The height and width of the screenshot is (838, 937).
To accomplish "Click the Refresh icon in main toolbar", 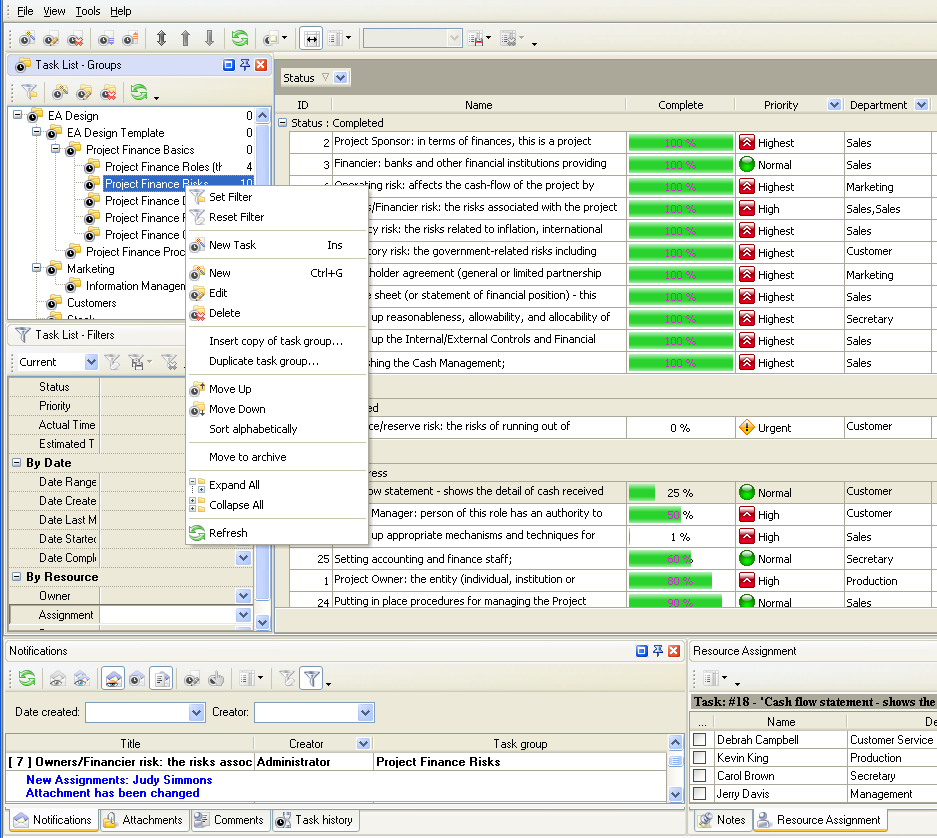I will point(240,39).
